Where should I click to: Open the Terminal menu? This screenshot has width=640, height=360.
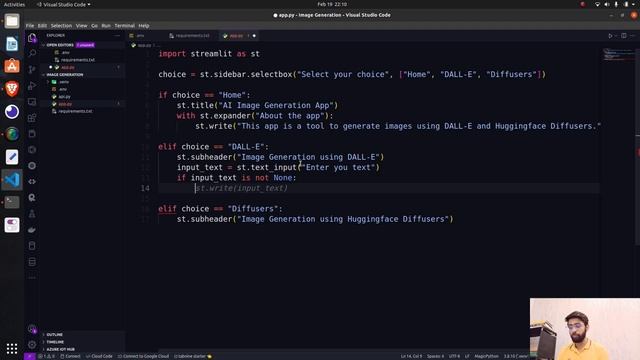pyautogui.click(x=124, y=26)
